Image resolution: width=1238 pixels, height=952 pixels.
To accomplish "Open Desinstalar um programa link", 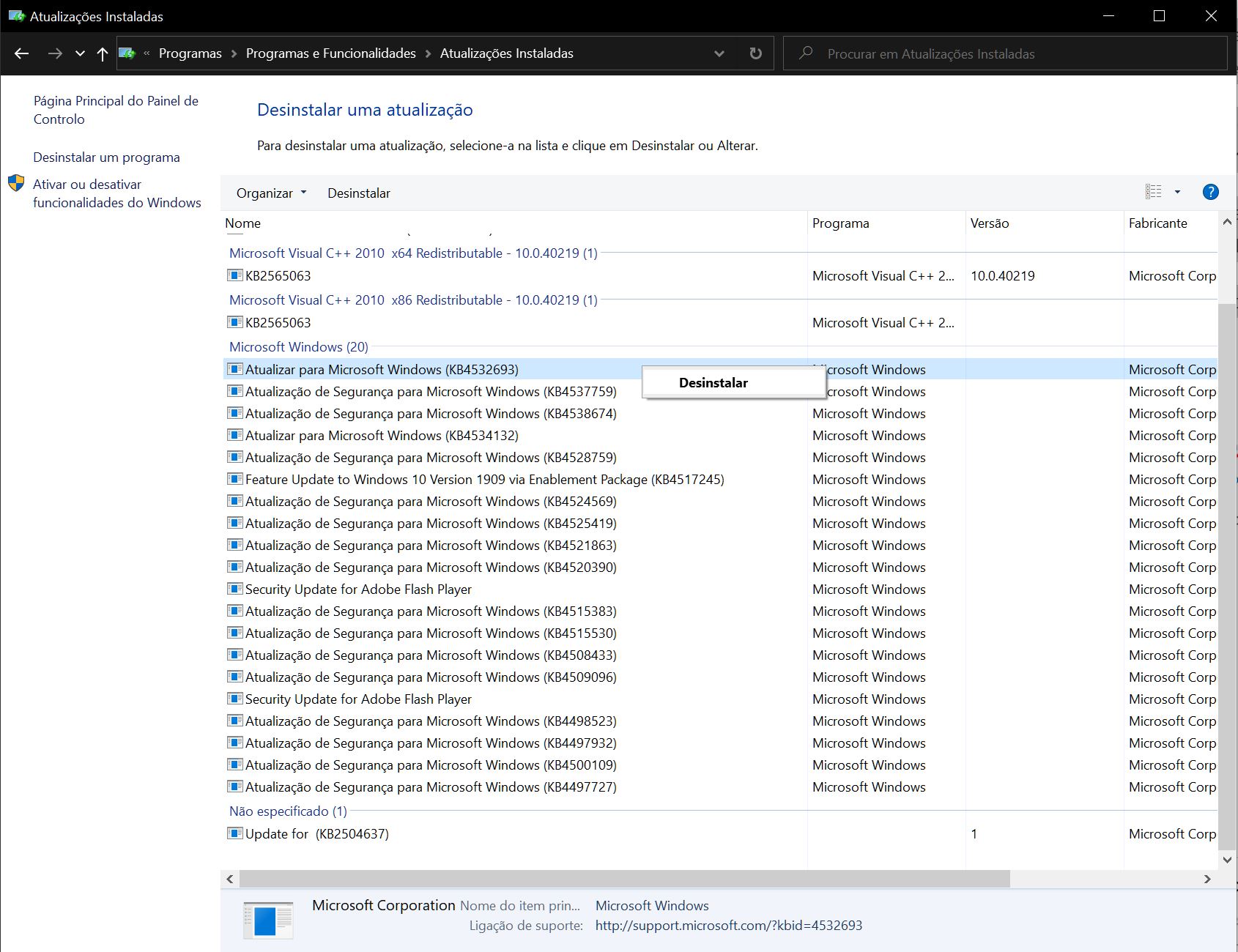I will (x=106, y=157).
